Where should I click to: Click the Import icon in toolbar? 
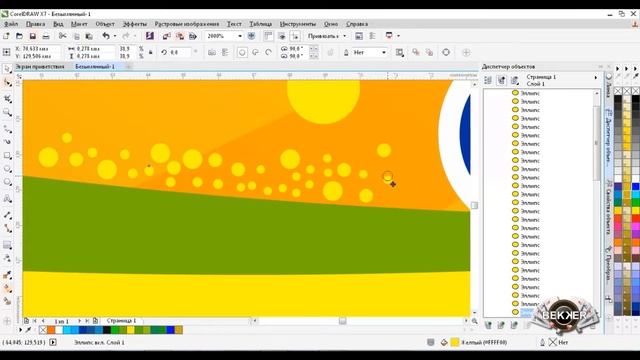coord(166,36)
